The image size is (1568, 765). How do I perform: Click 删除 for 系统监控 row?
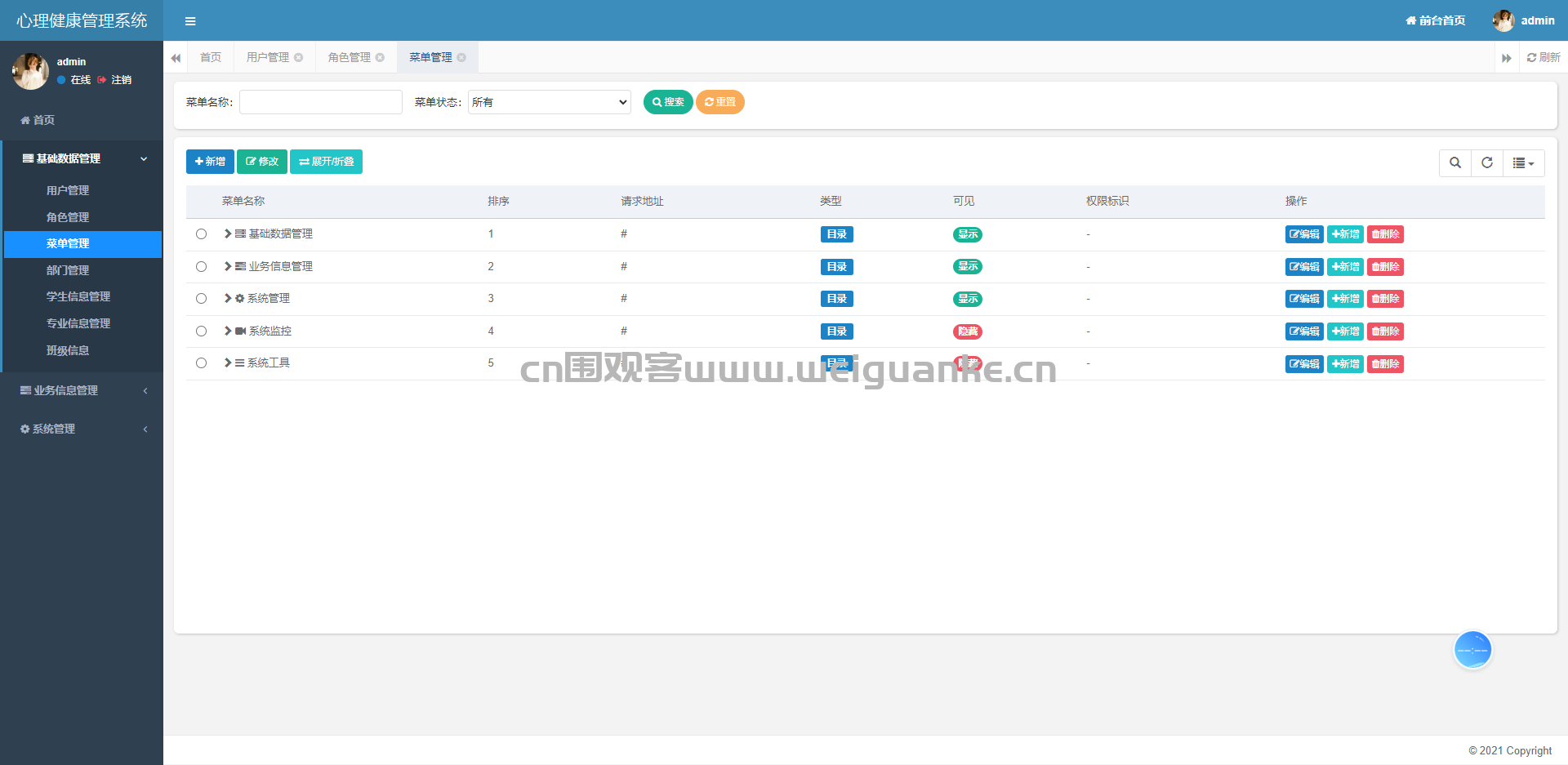(x=1385, y=331)
